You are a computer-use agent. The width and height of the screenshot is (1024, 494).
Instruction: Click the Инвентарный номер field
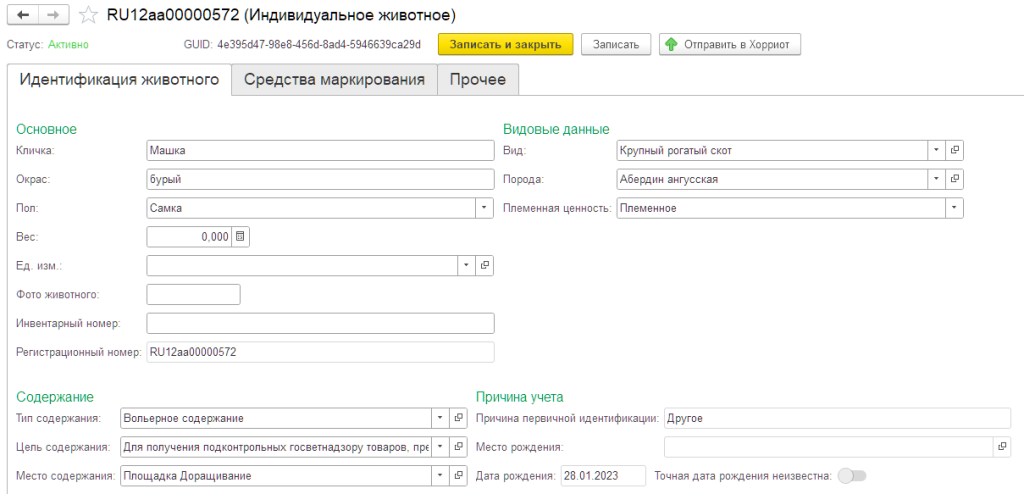pos(321,323)
